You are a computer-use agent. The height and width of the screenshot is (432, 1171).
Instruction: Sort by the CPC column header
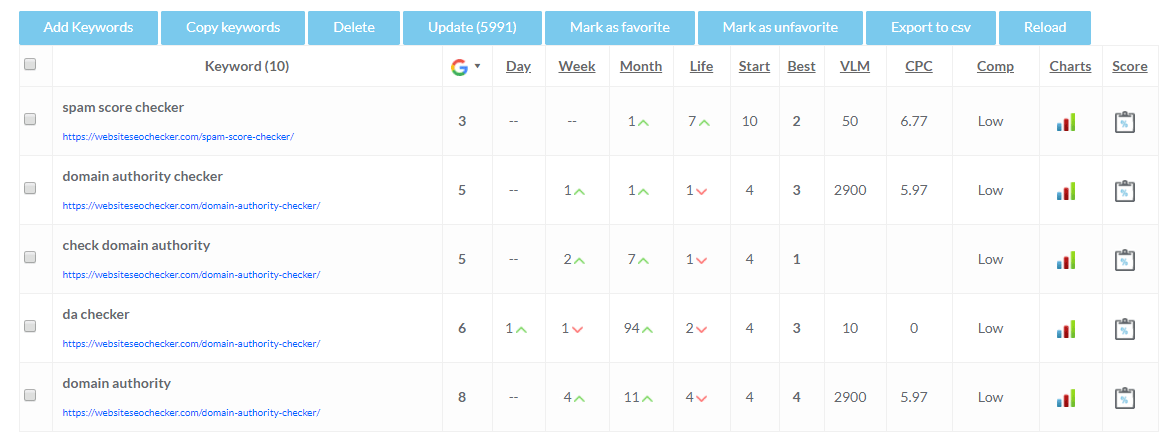pyautogui.click(x=919, y=67)
